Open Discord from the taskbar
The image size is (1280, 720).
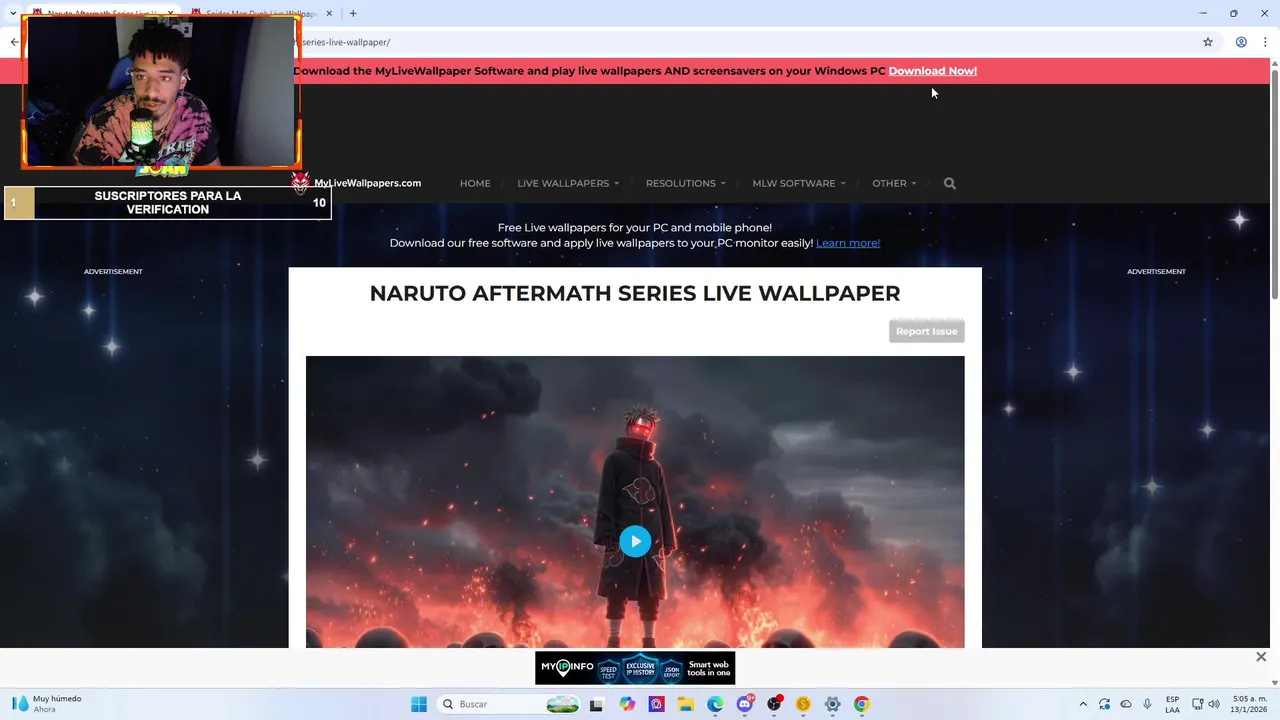coord(745,704)
